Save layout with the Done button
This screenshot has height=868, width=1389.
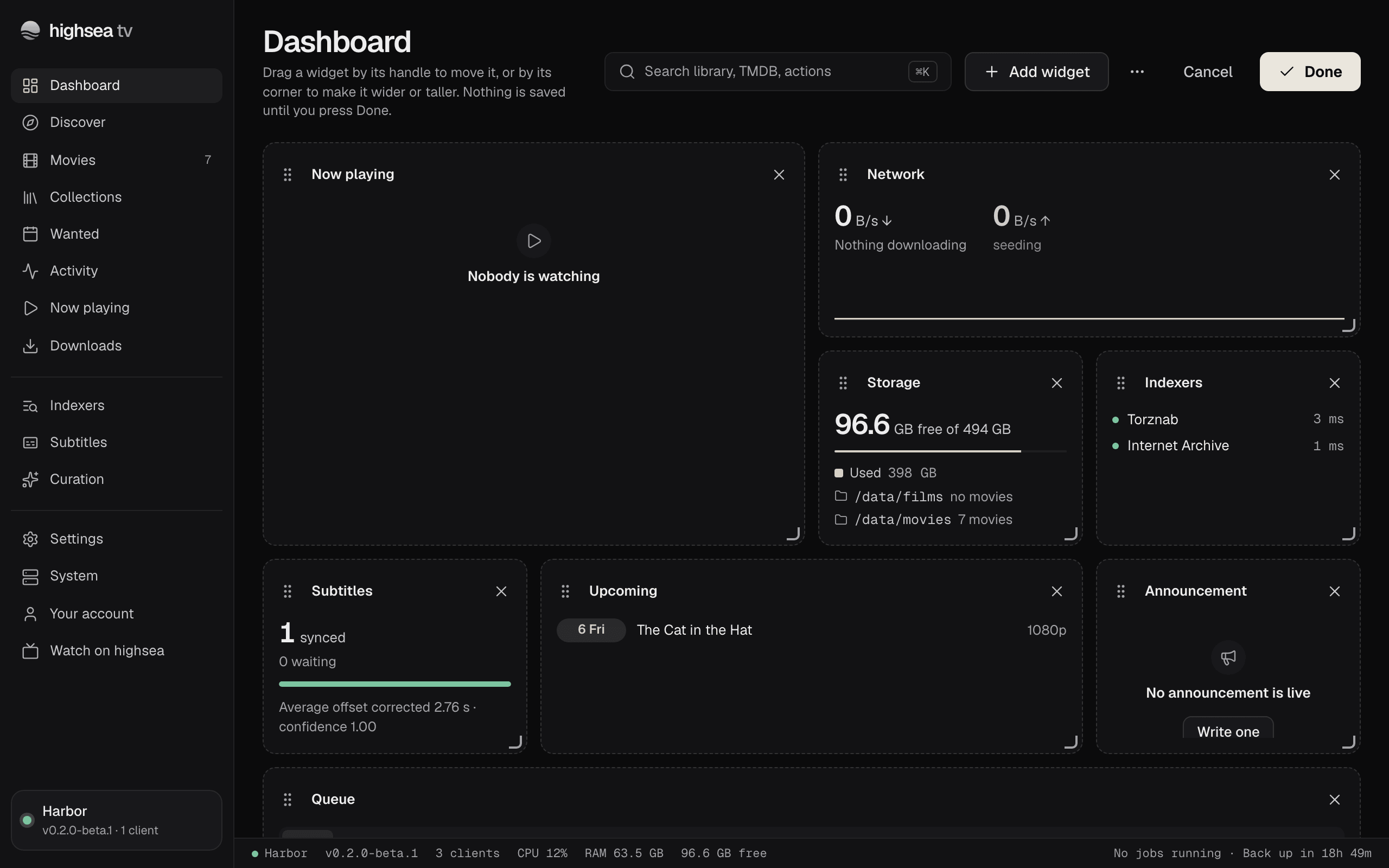(1310, 72)
